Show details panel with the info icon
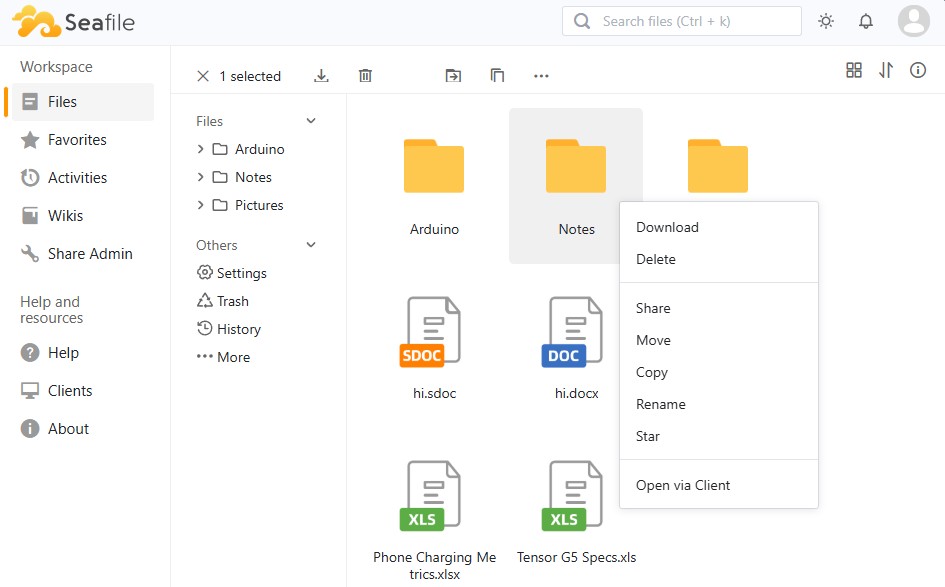The width and height of the screenshot is (945, 587). tap(918, 71)
